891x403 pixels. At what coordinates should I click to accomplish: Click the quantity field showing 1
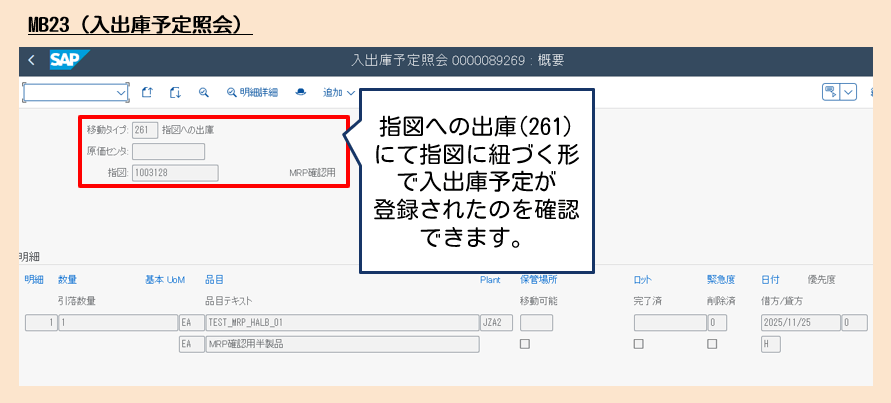[x=118, y=323]
